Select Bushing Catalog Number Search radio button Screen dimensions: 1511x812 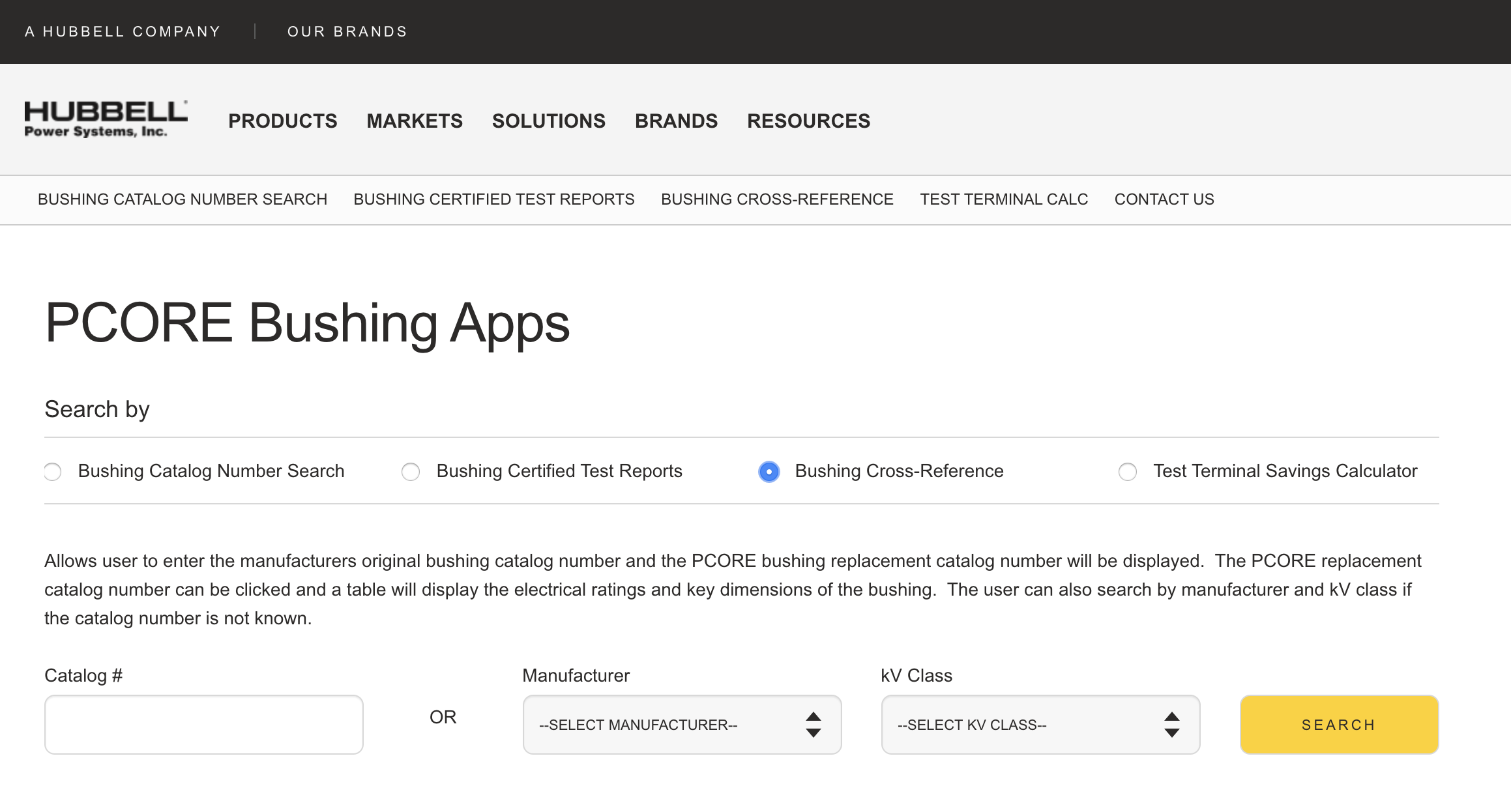pos(53,471)
